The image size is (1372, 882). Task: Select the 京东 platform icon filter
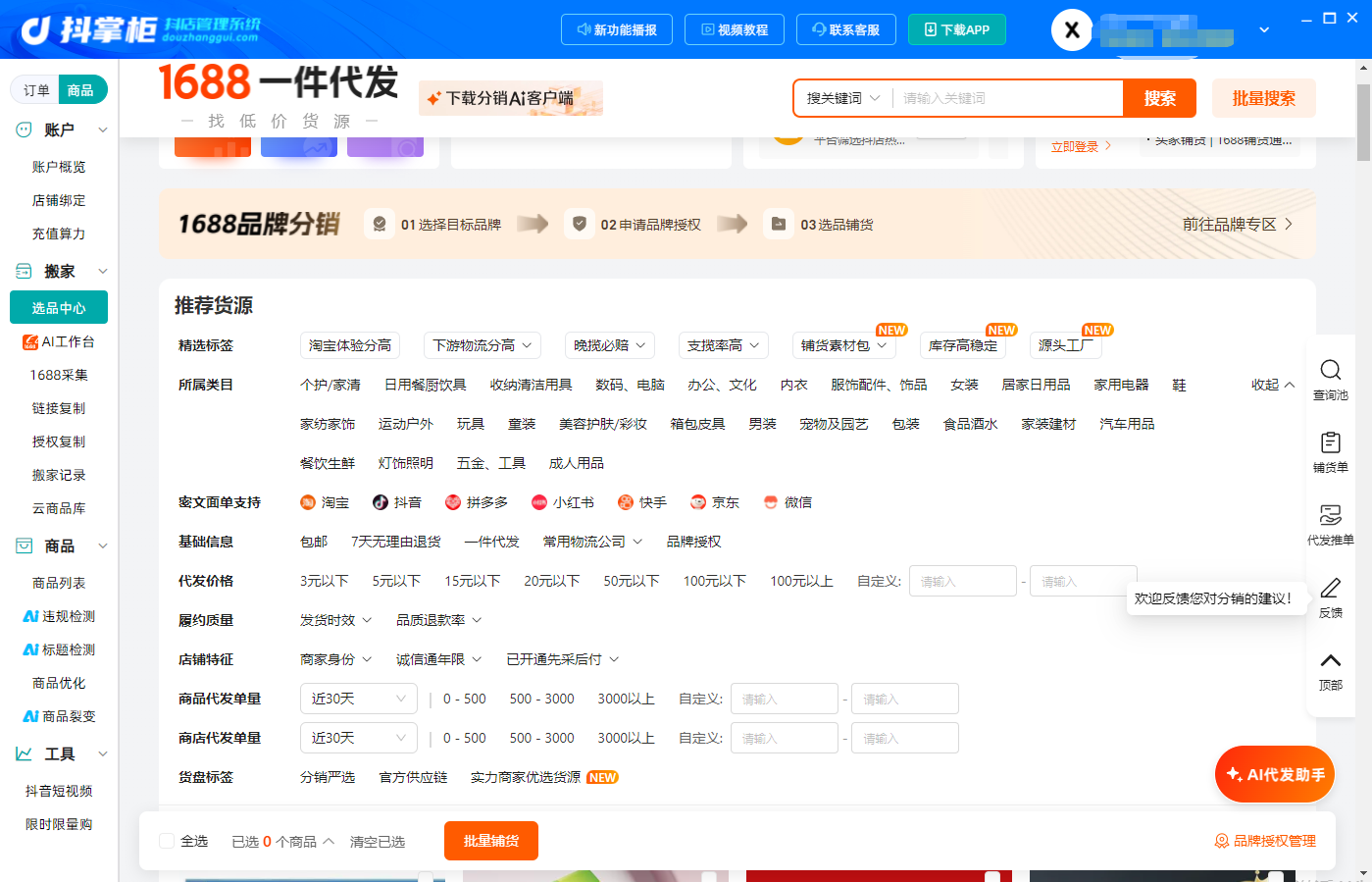coord(698,502)
